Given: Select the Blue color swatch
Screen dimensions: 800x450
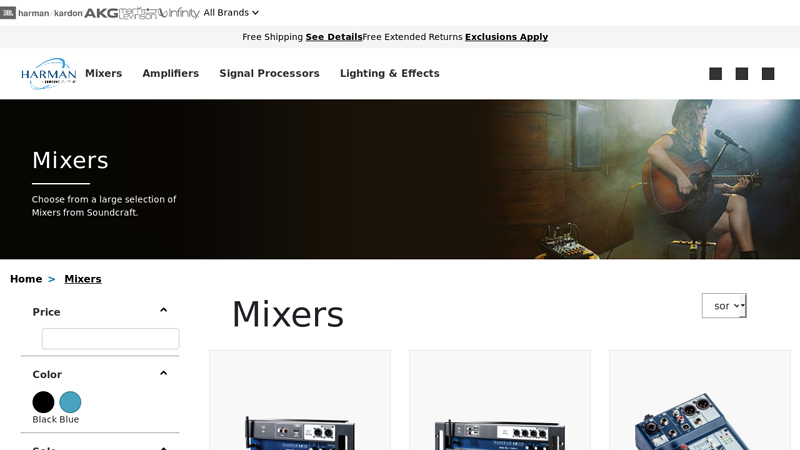Looking at the screenshot, I should point(70,402).
